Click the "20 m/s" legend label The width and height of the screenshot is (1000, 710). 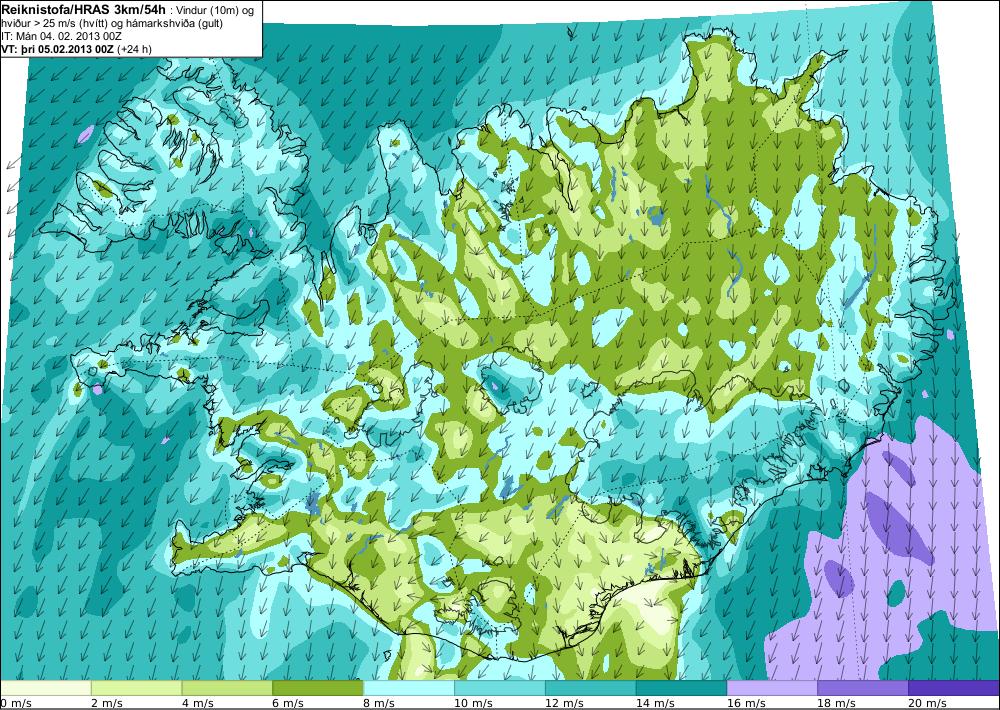[927, 703]
